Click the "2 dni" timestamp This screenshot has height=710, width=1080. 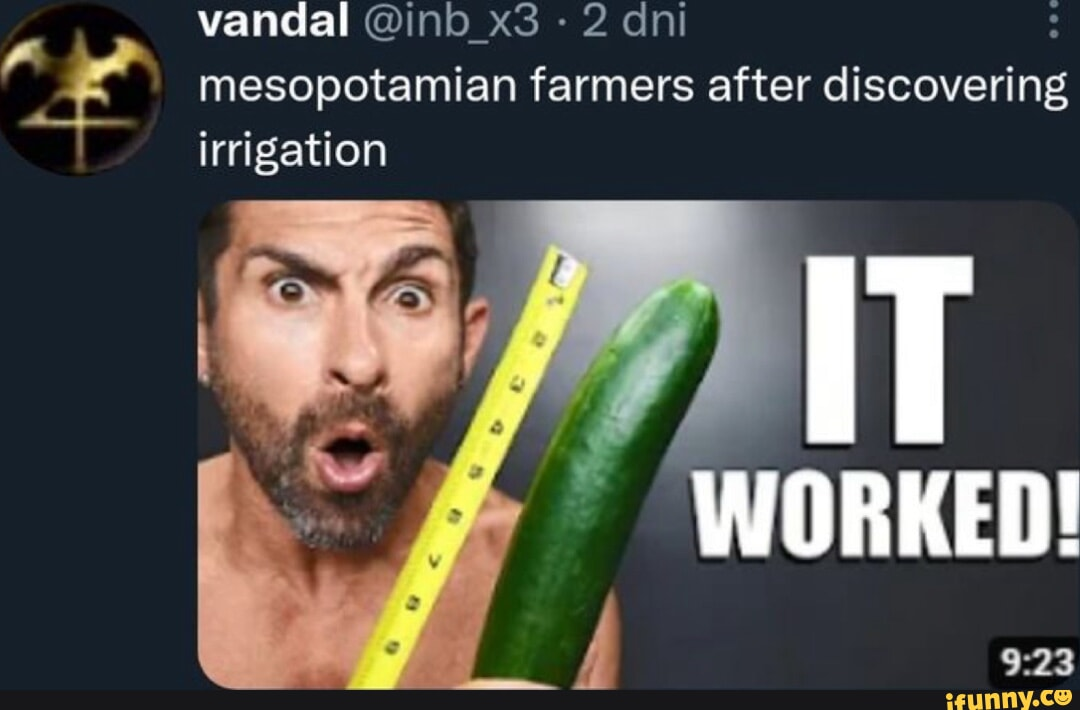pyautogui.click(x=634, y=22)
